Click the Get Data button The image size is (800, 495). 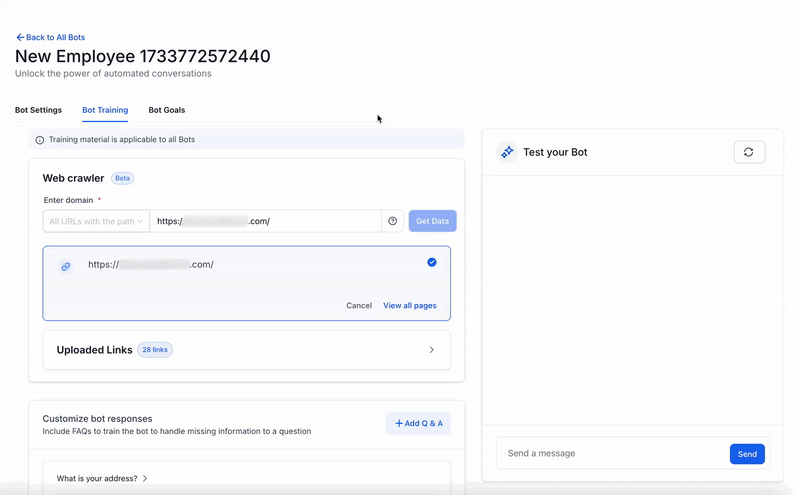[x=433, y=221]
